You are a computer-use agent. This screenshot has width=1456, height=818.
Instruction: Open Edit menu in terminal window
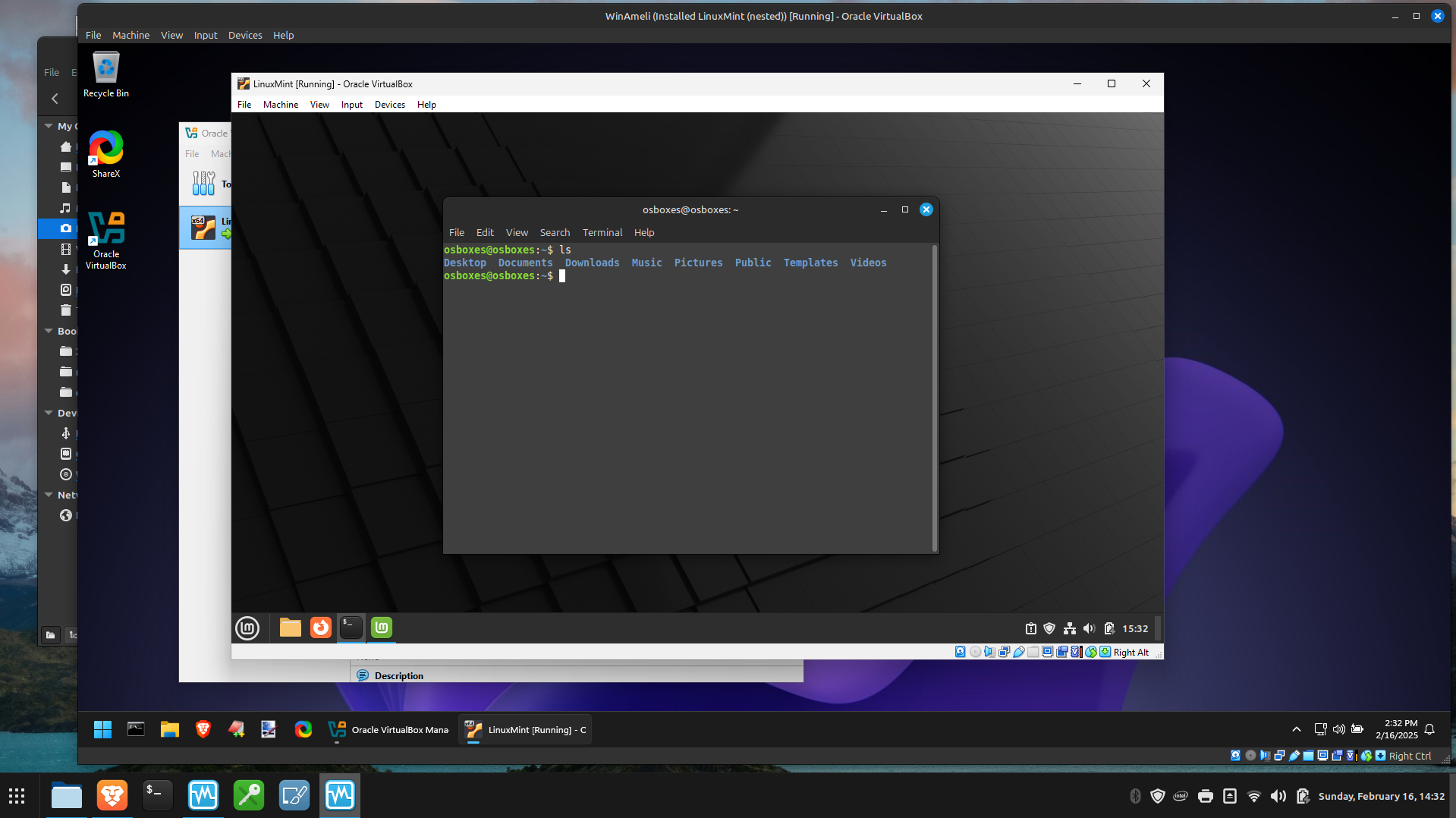coord(485,232)
